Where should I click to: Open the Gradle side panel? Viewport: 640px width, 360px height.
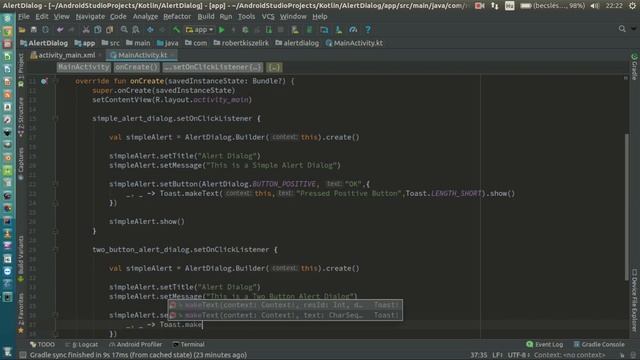point(634,67)
